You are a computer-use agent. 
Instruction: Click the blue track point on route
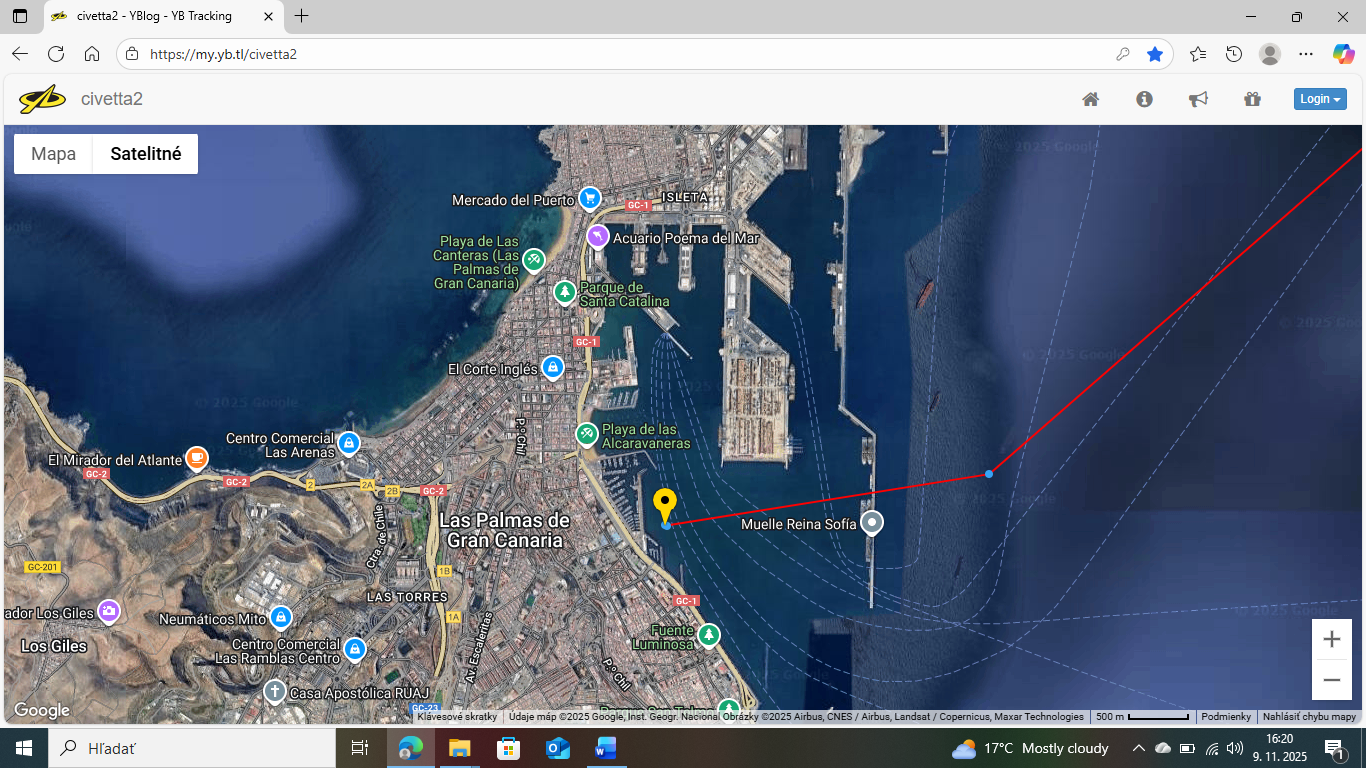pos(989,473)
